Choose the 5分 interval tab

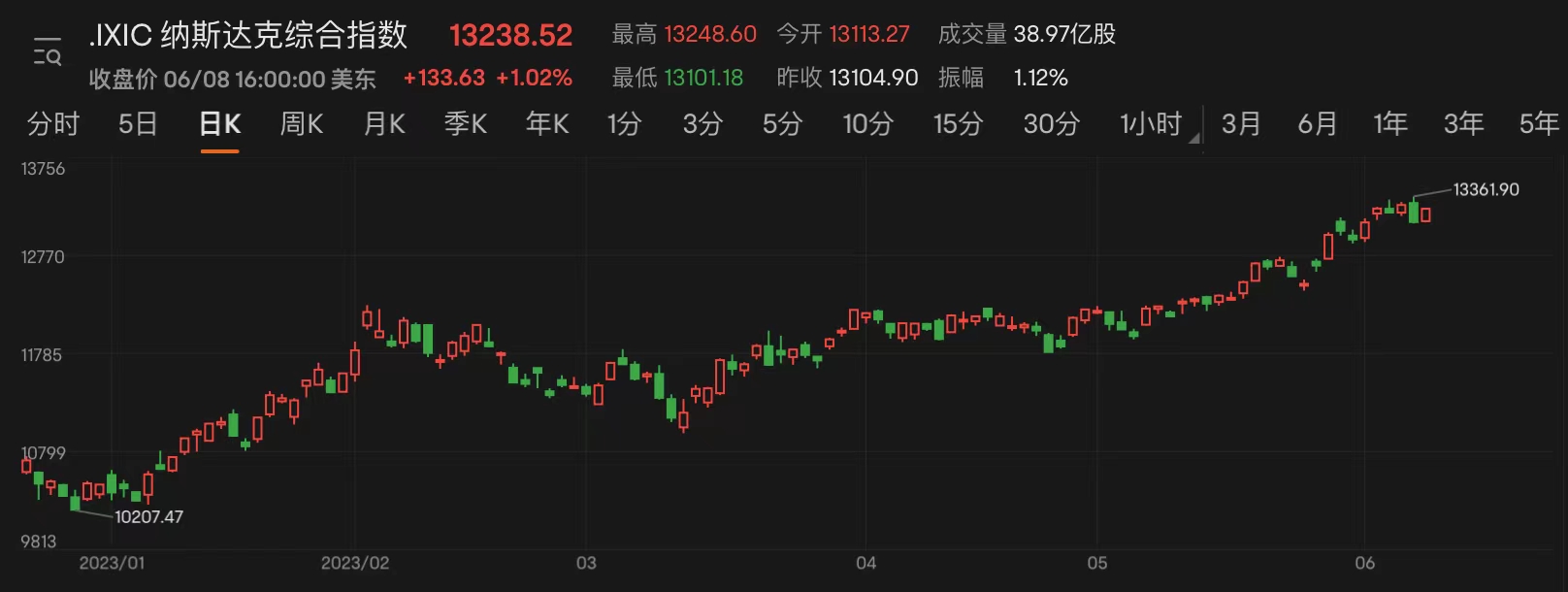pyautogui.click(x=782, y=124)
